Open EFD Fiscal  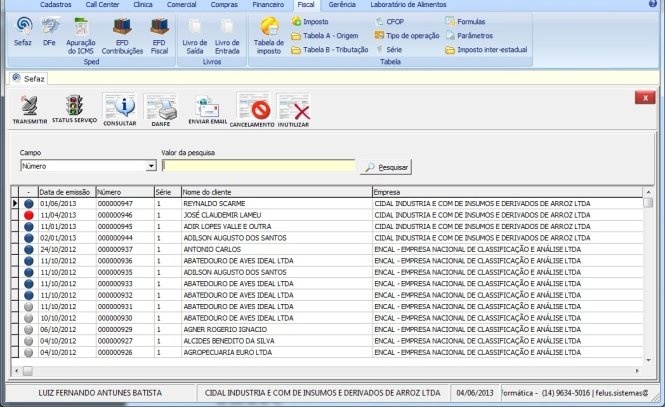coord(159,36)
